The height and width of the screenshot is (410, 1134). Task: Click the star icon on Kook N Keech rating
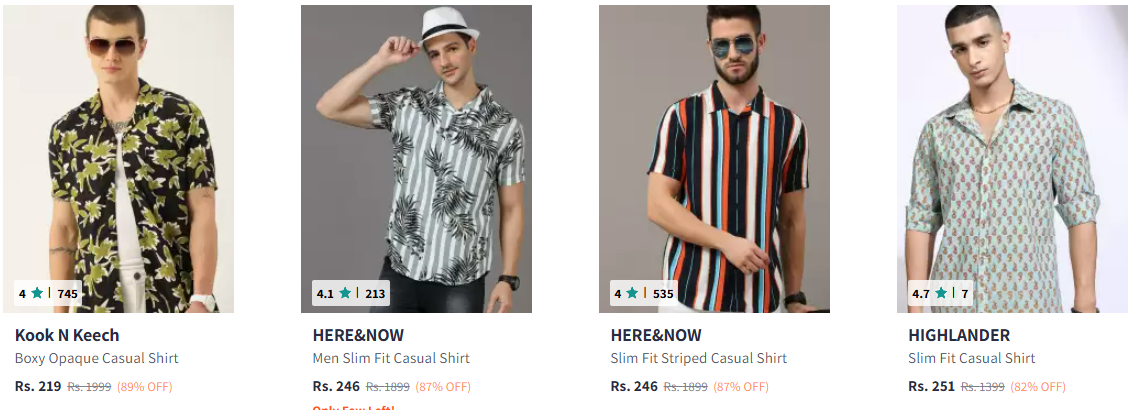[37, 293]
